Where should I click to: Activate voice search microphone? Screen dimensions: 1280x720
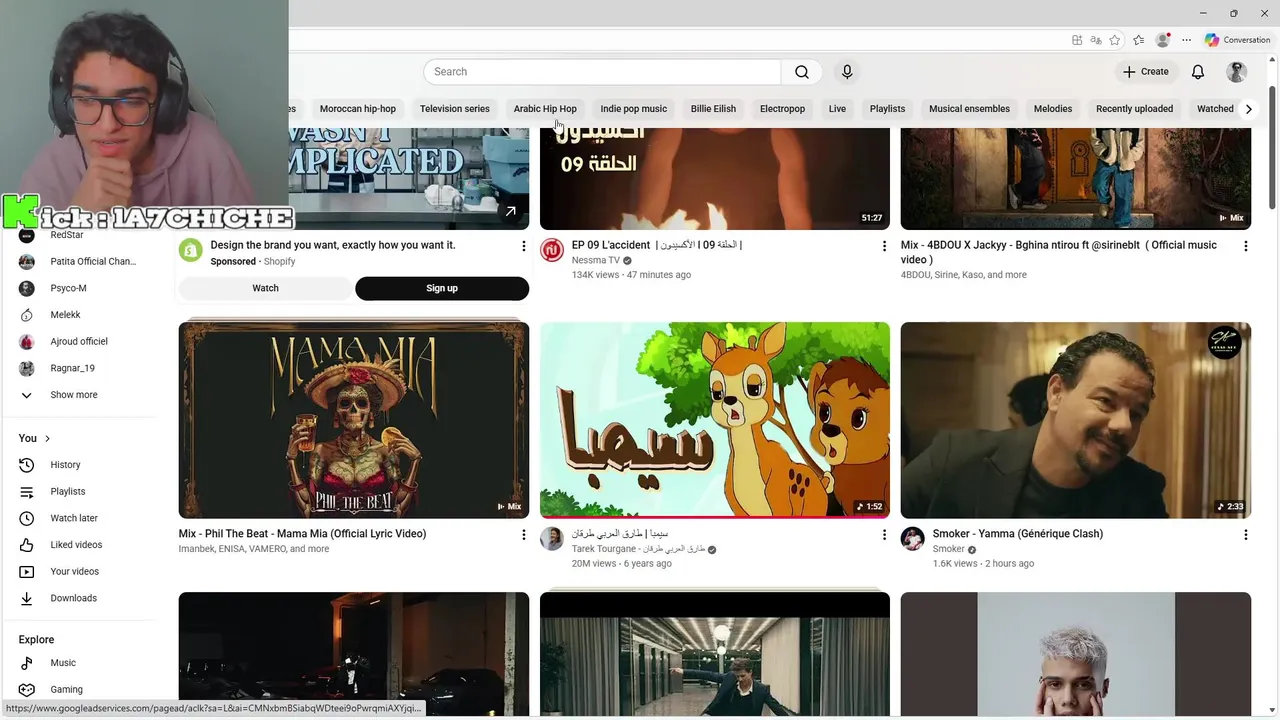pos(847,72)
